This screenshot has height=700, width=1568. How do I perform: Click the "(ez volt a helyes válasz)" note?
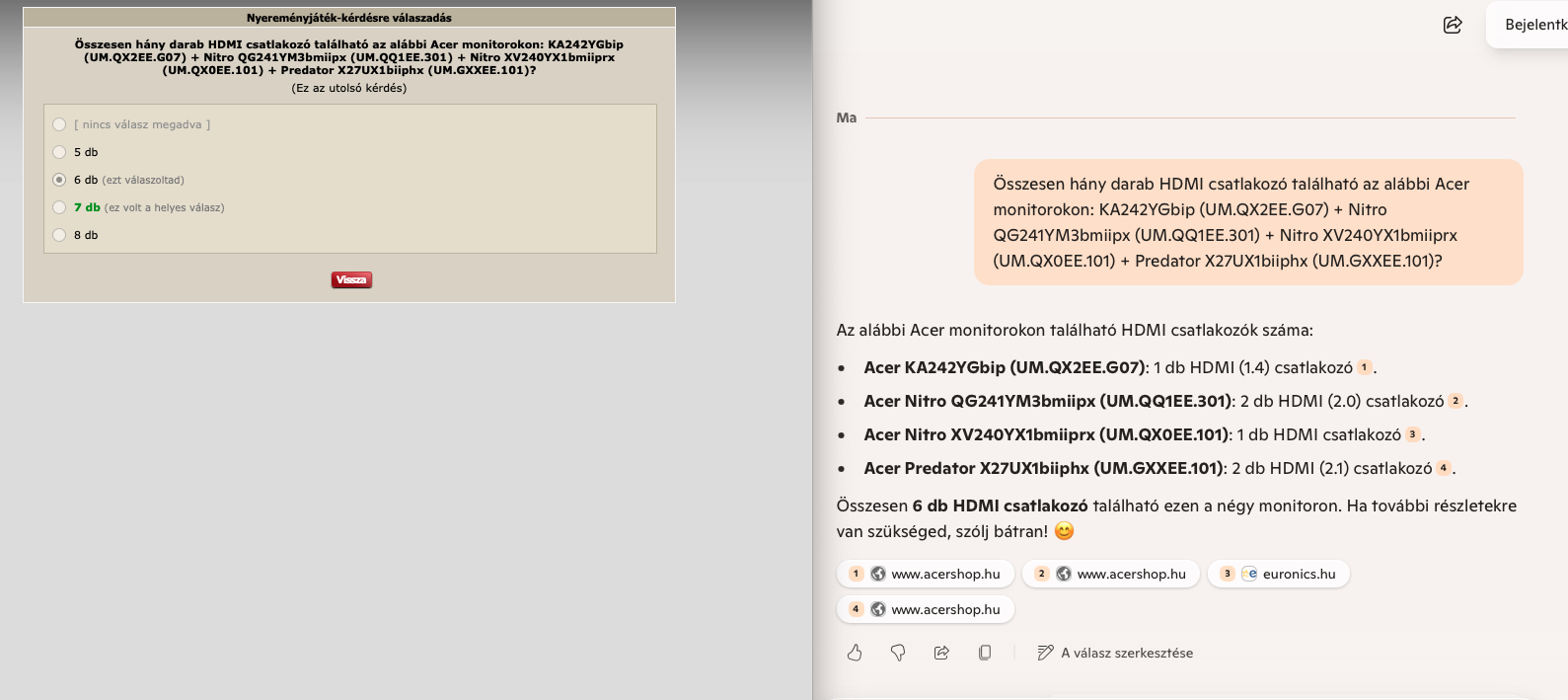[x=165, y=207]
